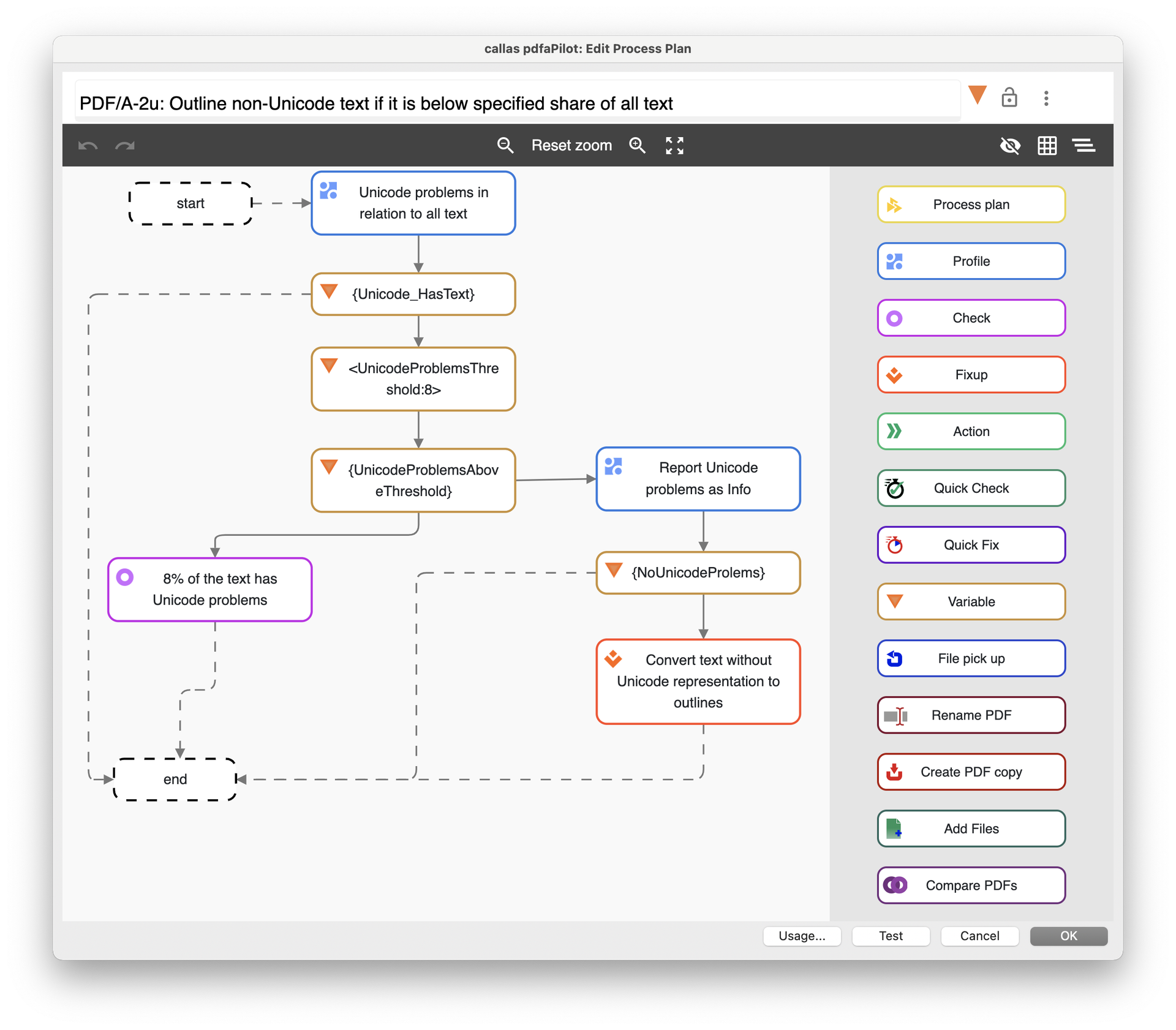1176x1030 pixels.
Task: Click the Create PDF copy icon
Action: [895, 772]
